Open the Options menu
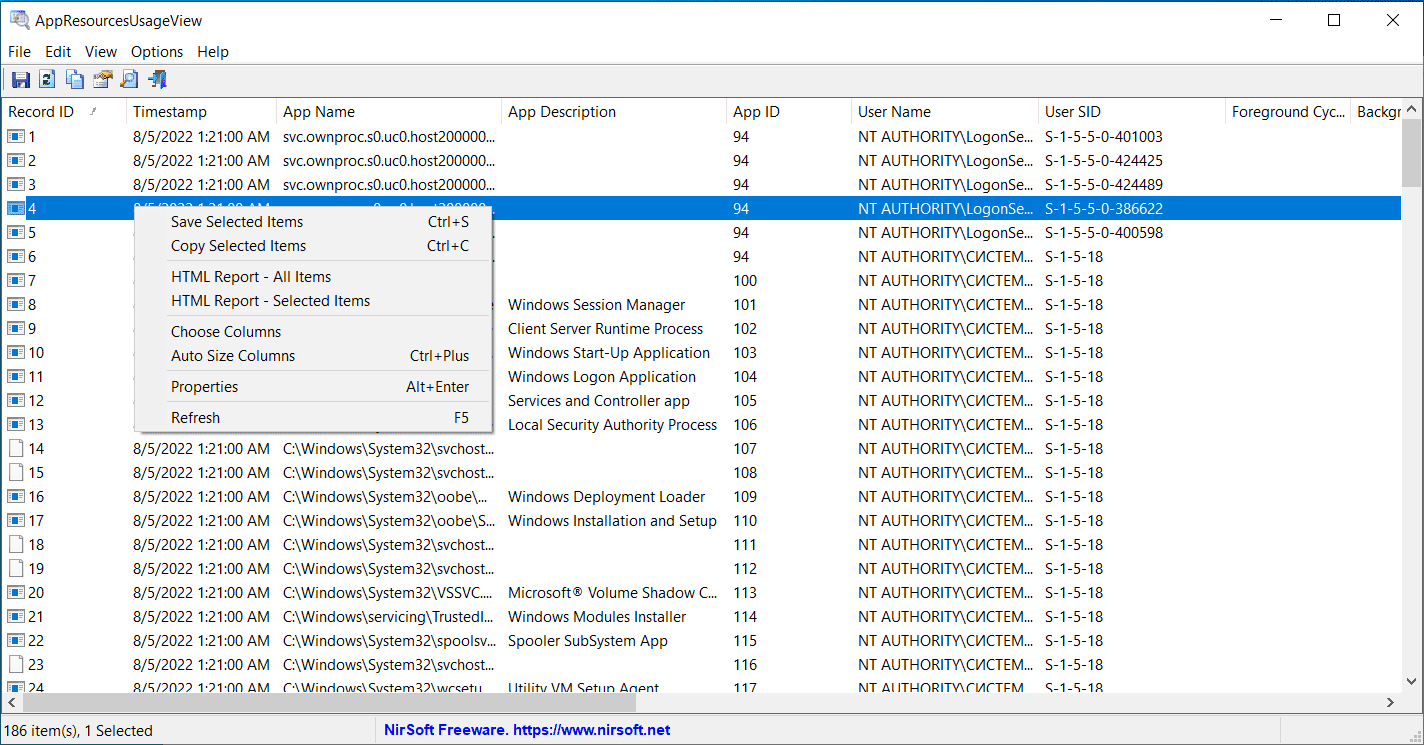1424x745 pixels. pos(157,52)
